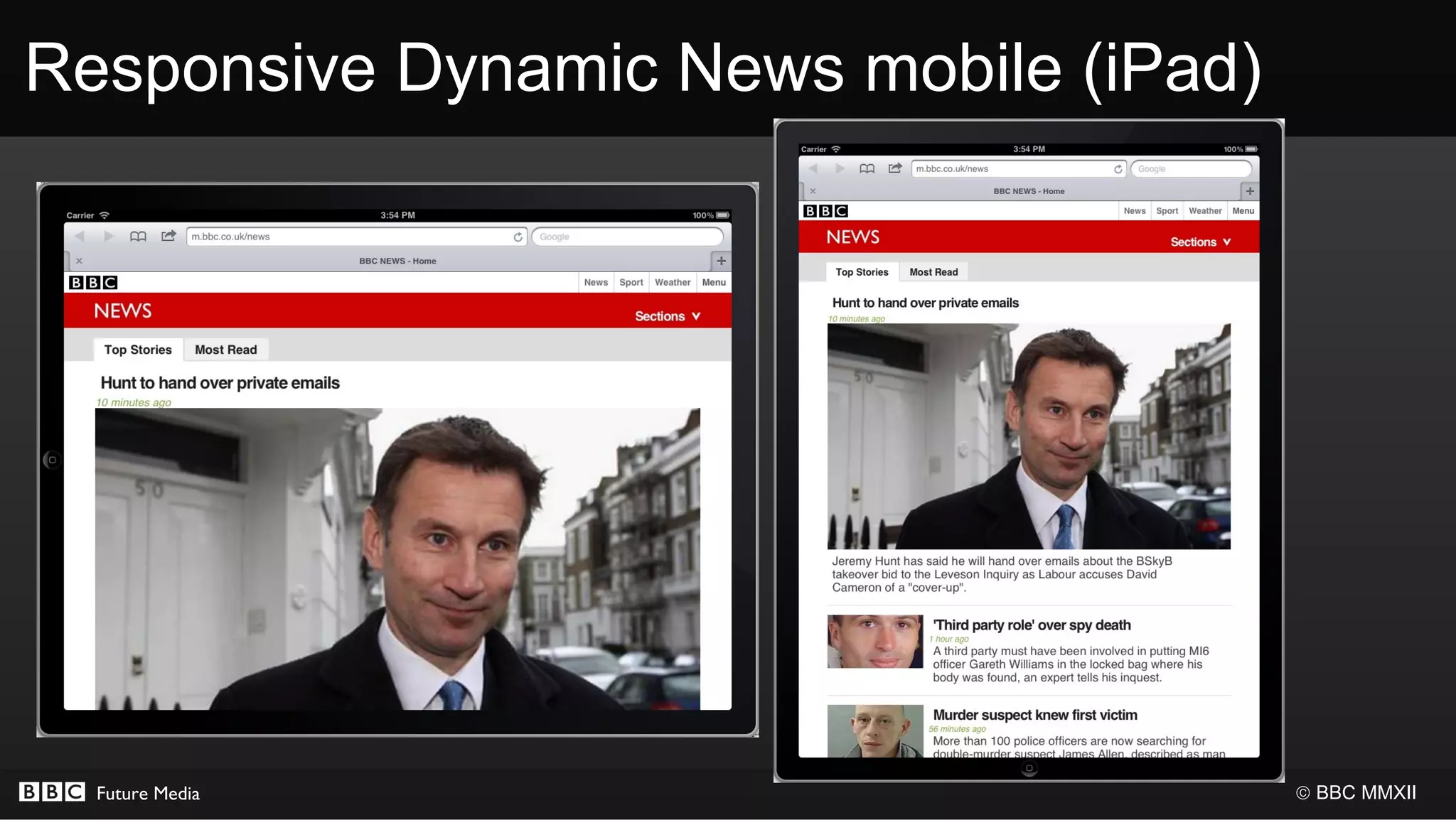1456x820 pixels.
Task: Tap the spy death story thumbnail
Action: pyautogui.click(x=875, y=642)
